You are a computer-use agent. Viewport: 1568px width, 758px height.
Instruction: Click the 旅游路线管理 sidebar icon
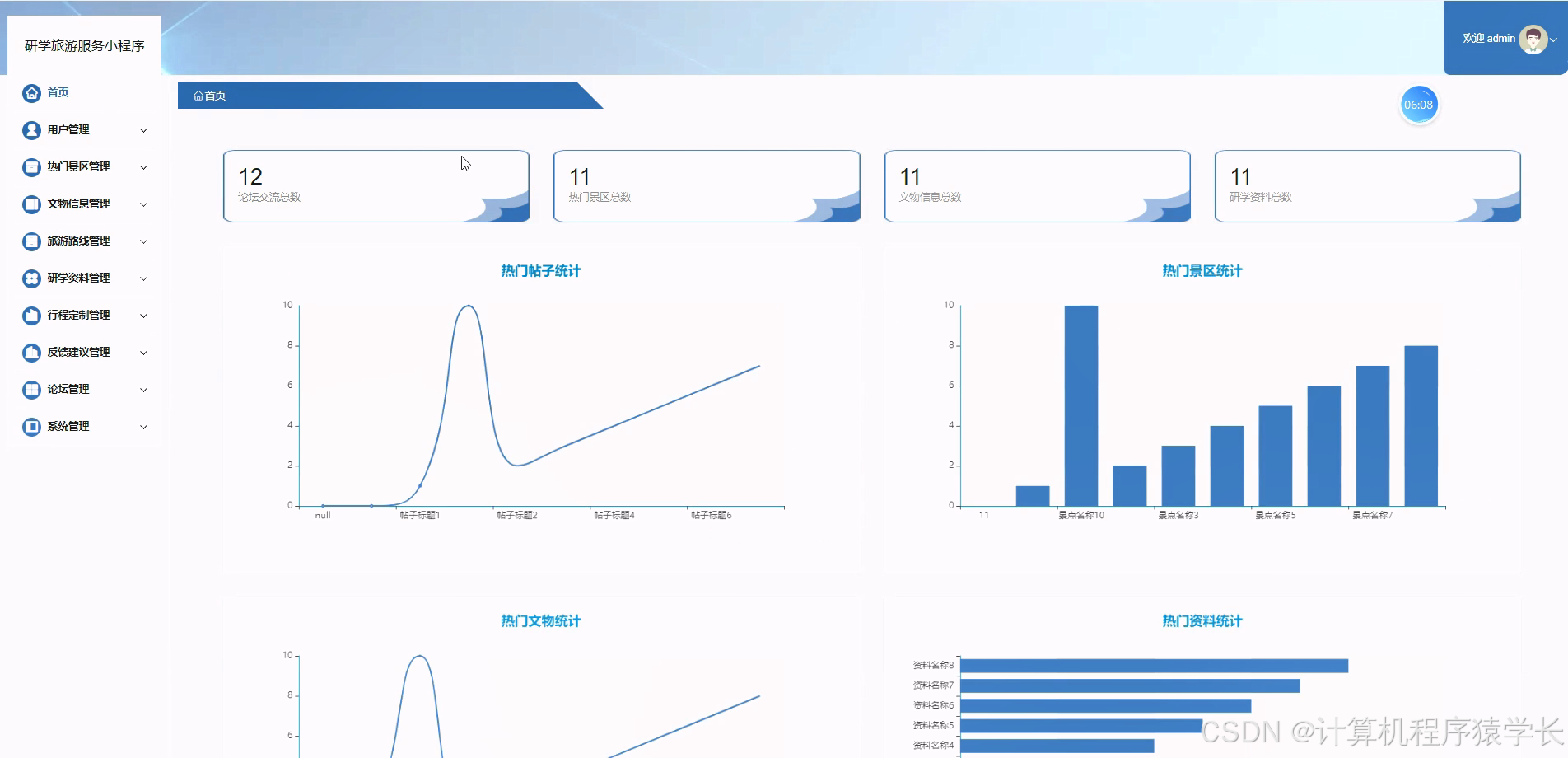pyautogui.click(x=31, y=241)
